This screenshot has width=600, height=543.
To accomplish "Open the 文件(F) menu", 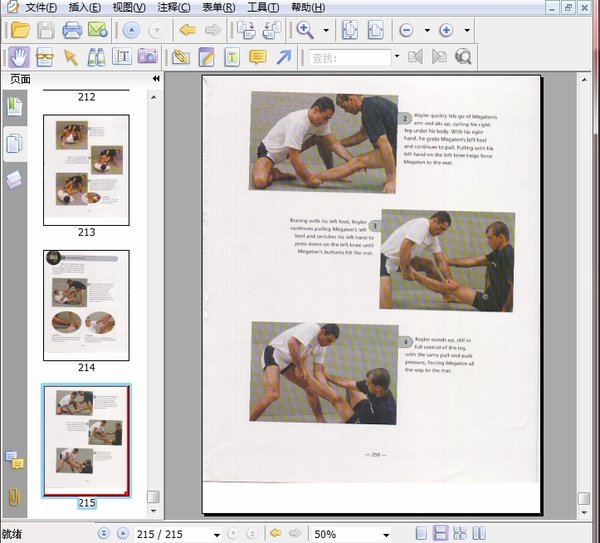I will point(40,8).
